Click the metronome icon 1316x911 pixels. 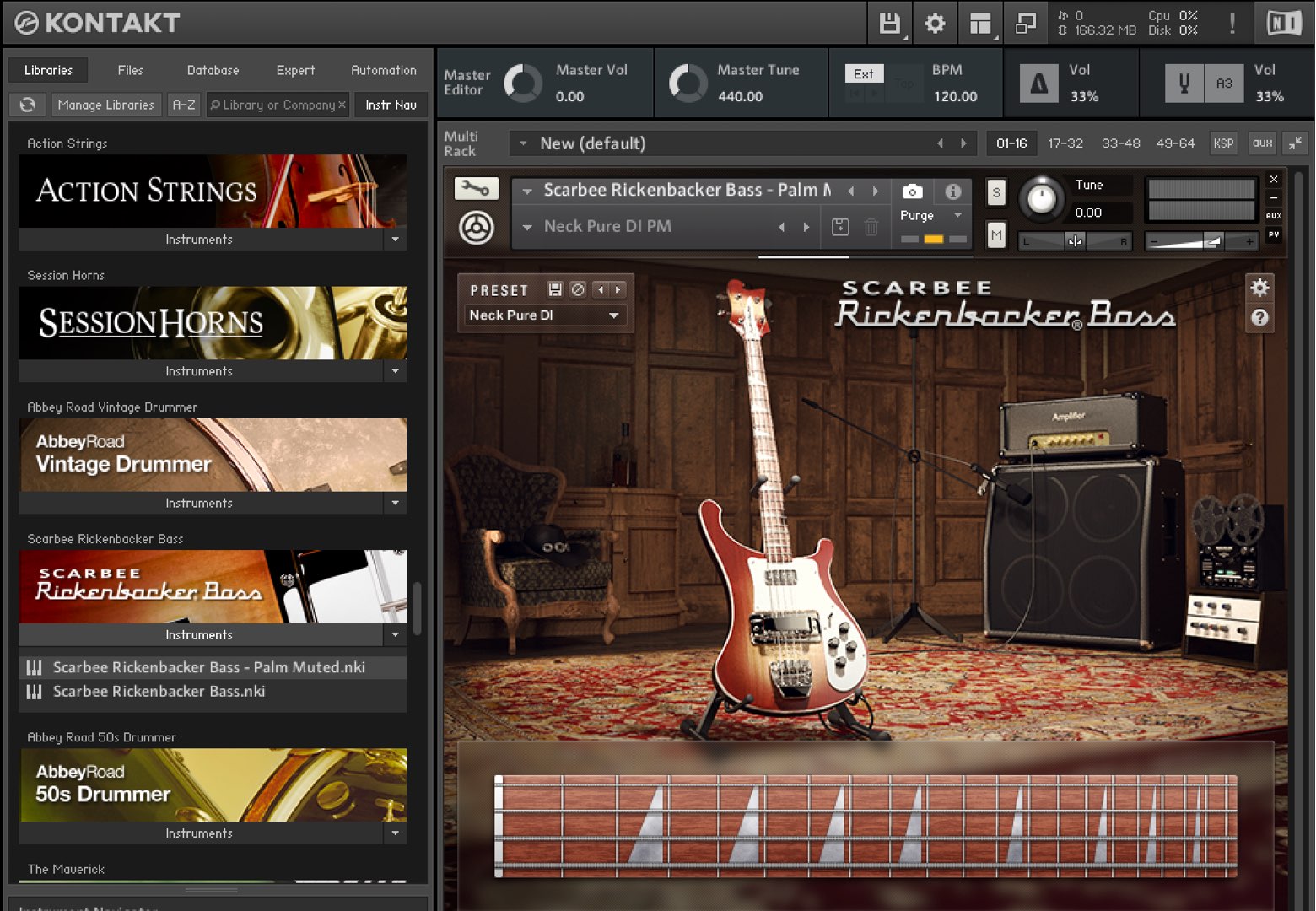click(x=1039, y=84)
